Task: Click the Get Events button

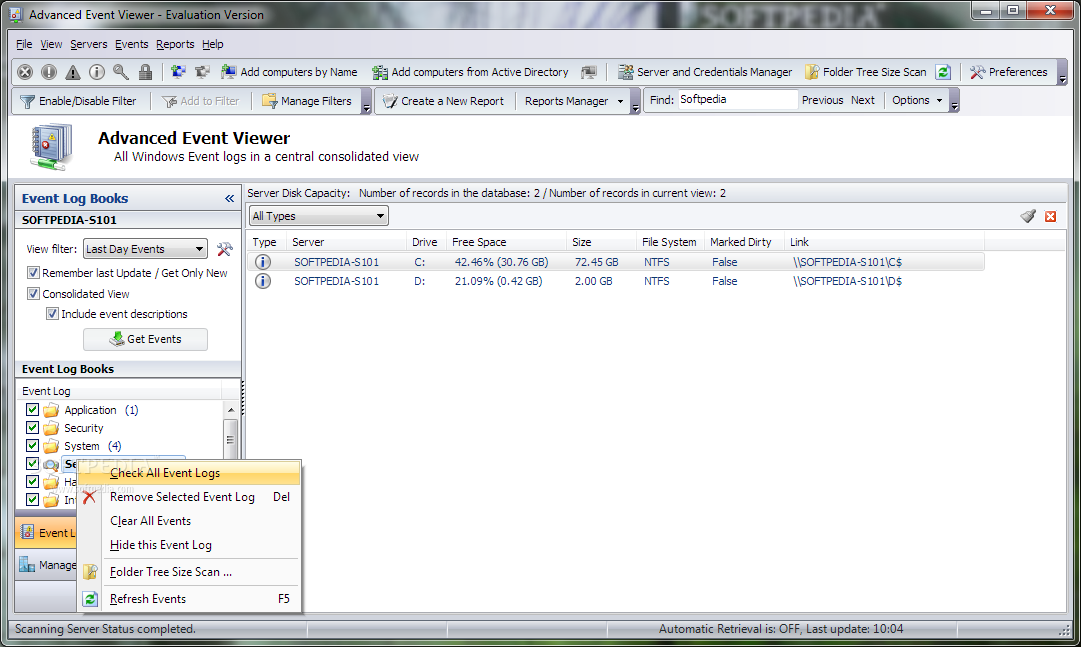Action: tap(145, 339)
